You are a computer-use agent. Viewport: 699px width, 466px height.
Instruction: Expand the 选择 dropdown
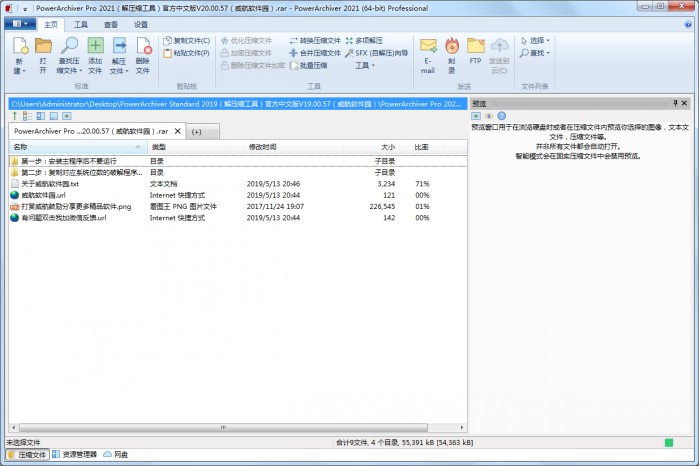535,41
